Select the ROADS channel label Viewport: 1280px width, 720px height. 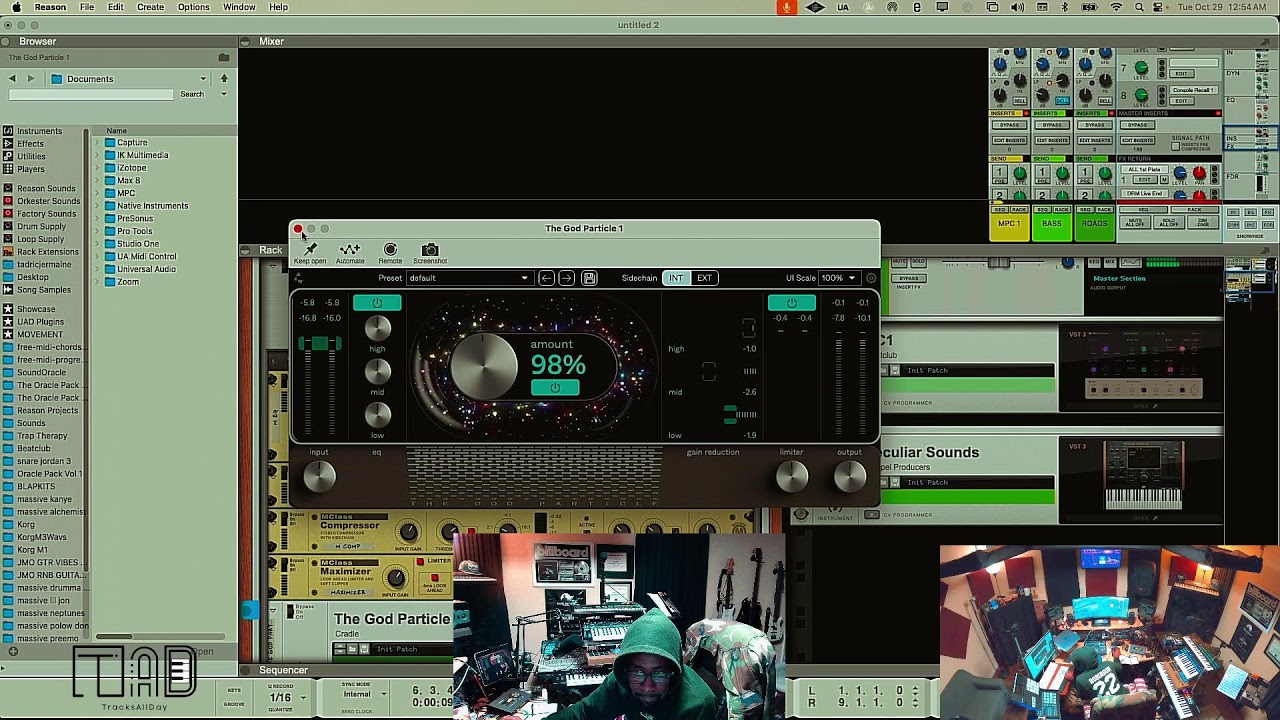coord(1094,224)
